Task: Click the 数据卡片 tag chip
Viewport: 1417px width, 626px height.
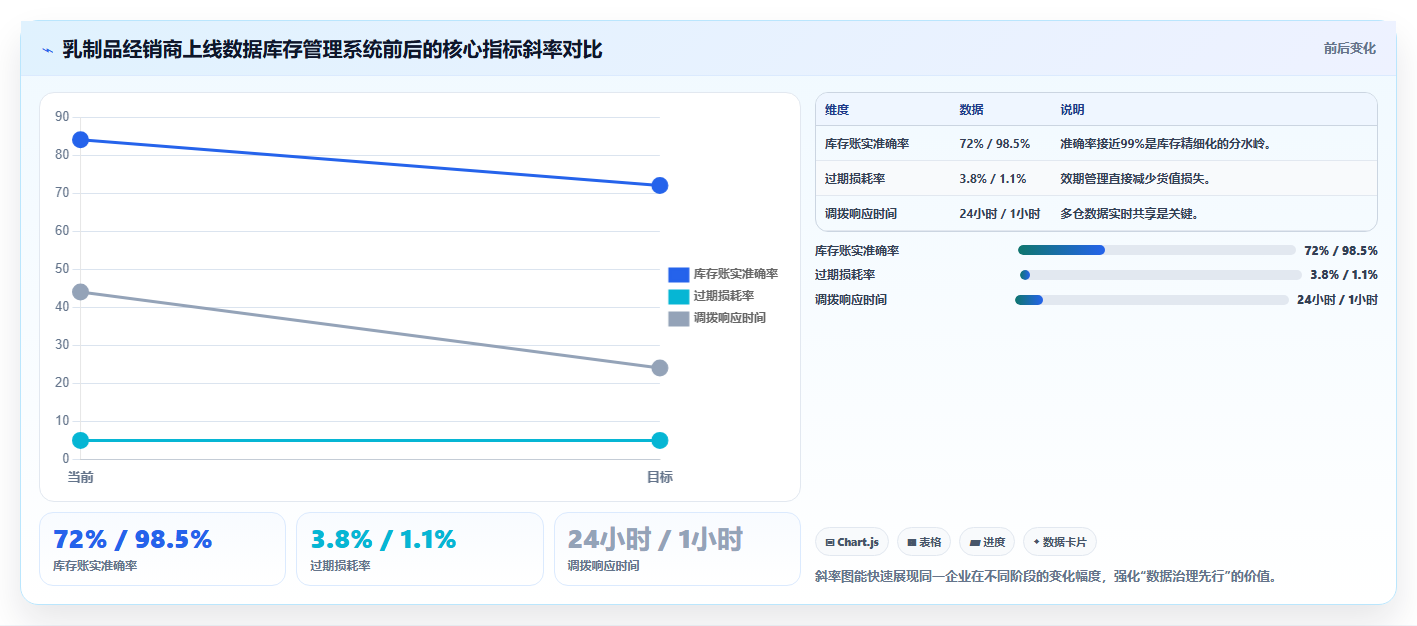Action: click(1060, 542)
